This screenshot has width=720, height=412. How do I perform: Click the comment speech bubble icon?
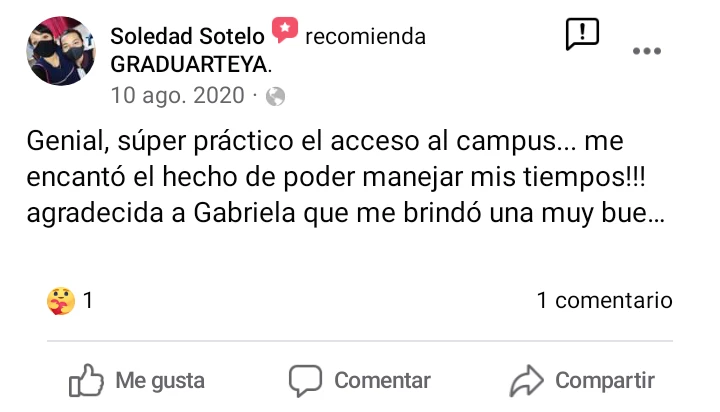pyautogui.click(x=305, y=381)
